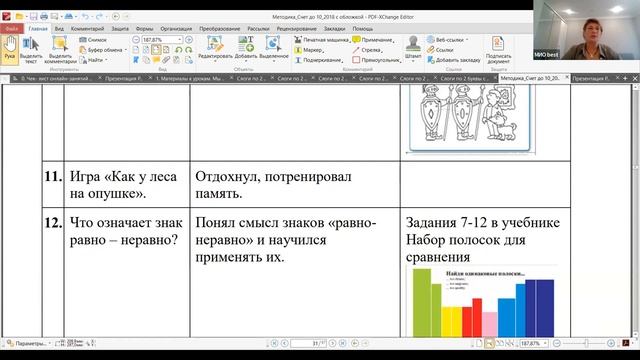Screen dimensions: 640x360
Task: Click the status bar zoom slider handle
Action: click(x=587, y=344)
